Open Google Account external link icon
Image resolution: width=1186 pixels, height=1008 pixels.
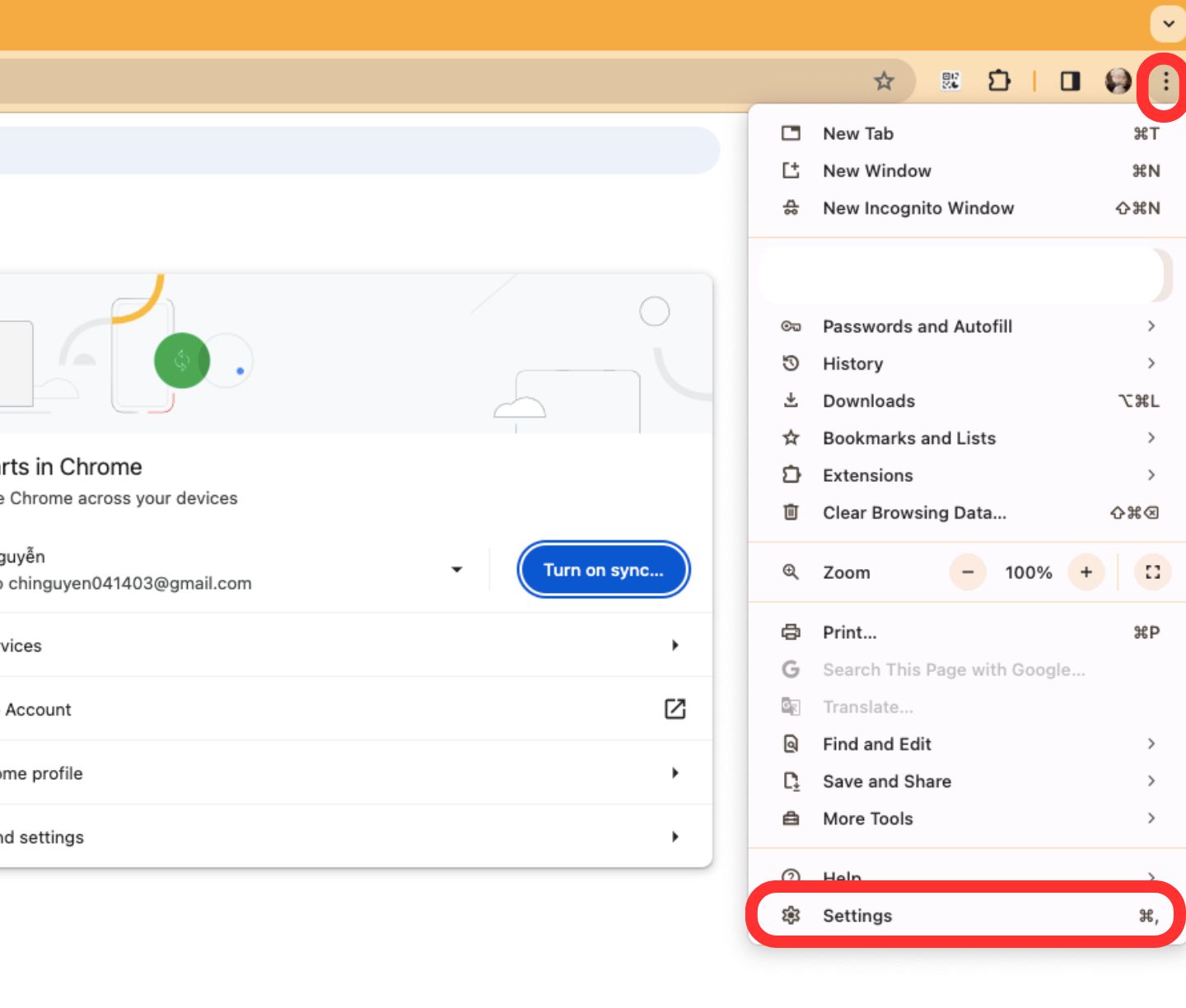[x=675, y=709]
